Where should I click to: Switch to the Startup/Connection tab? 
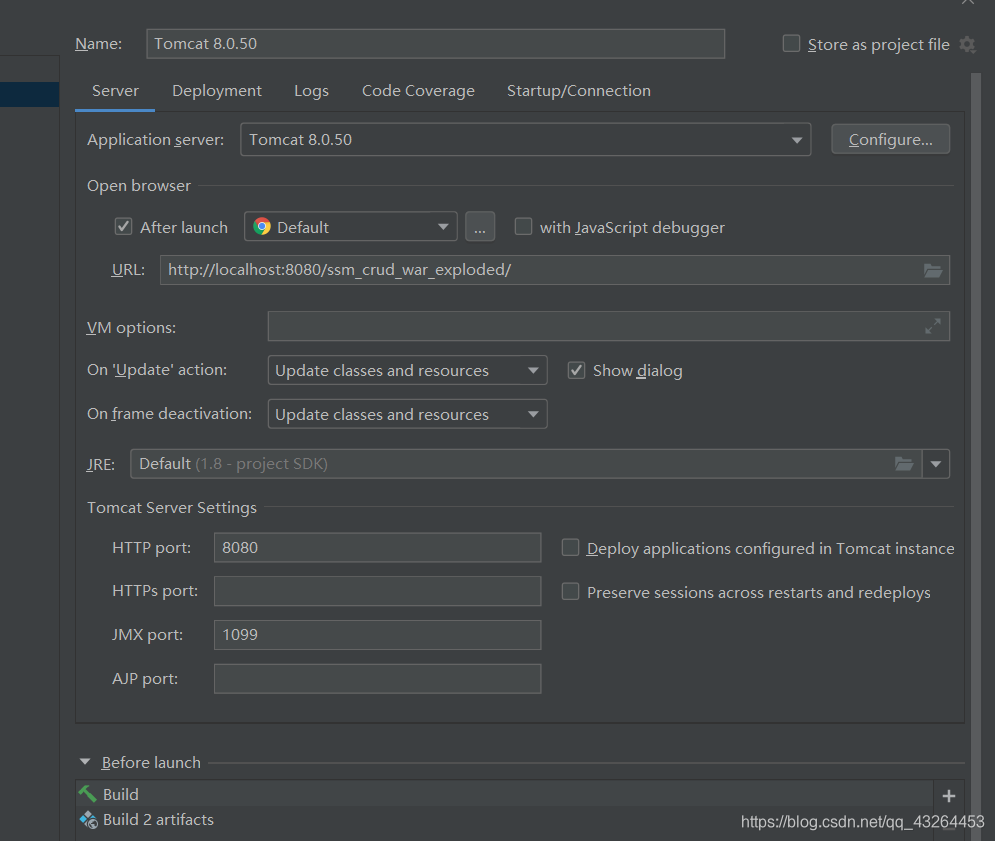579,91
